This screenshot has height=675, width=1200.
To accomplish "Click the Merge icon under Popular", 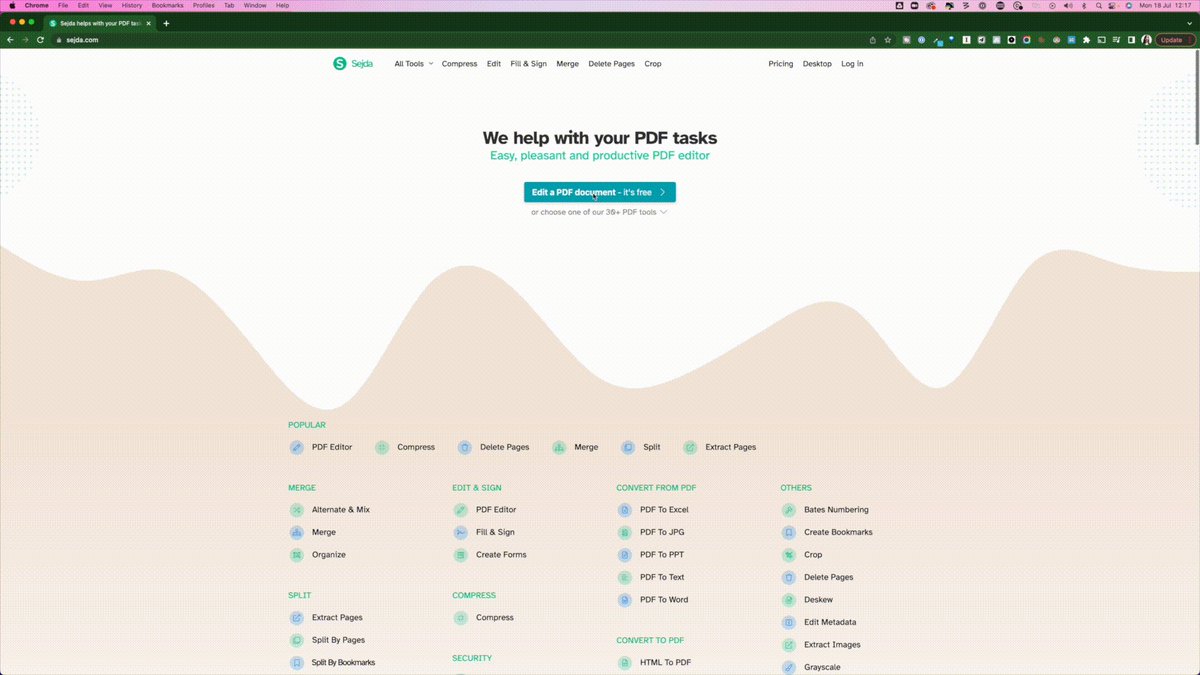I will pos(559,447).
